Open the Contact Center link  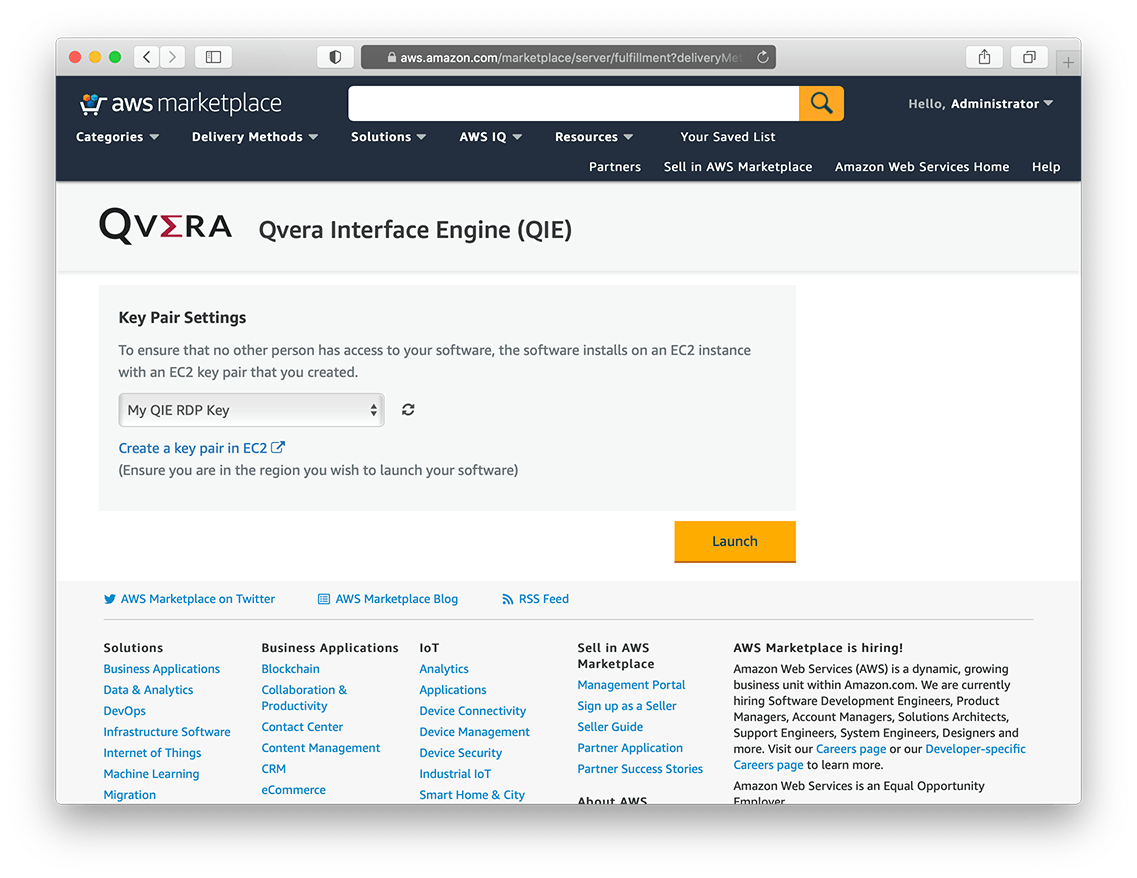302,727
